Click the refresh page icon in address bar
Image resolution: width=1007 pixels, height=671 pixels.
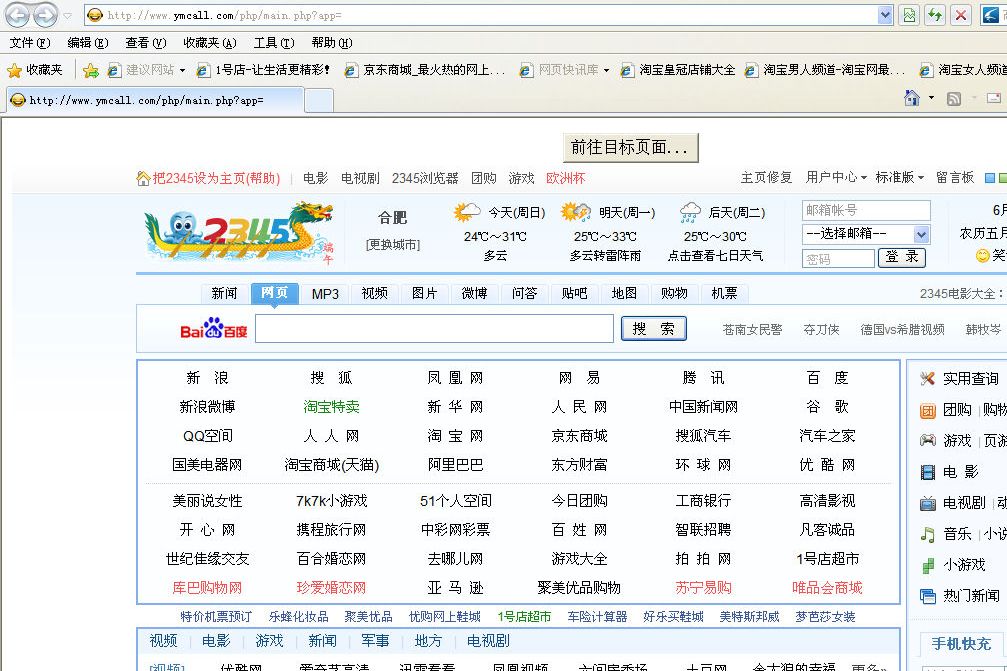(935, 15)
